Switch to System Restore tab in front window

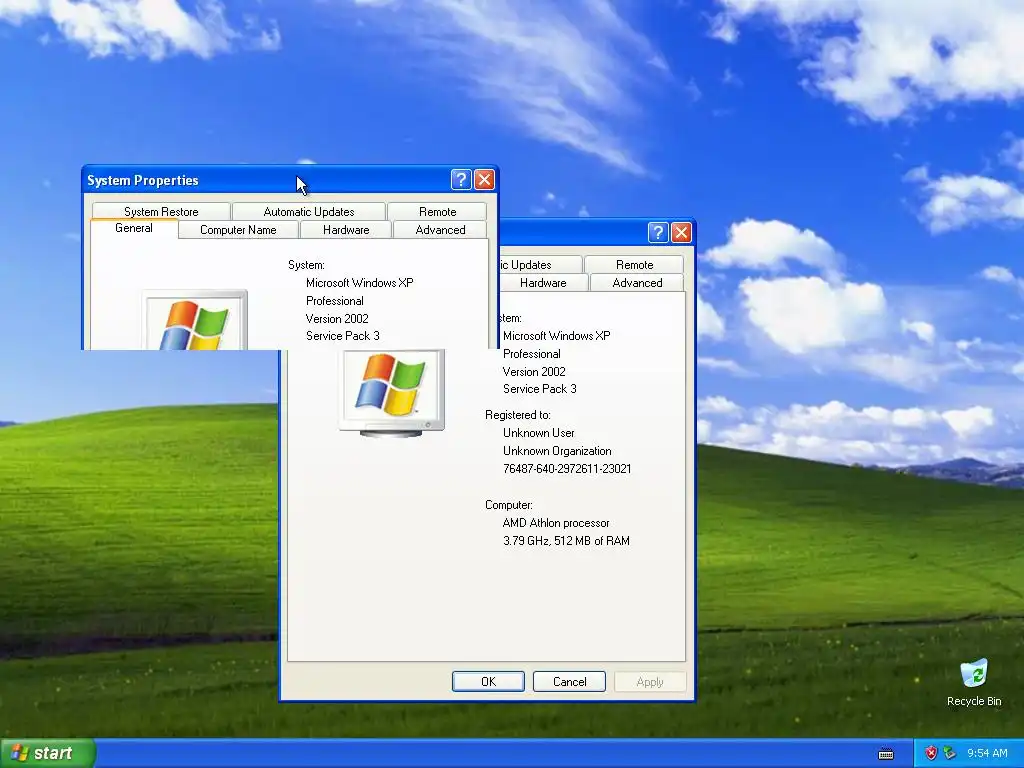click(x=161, y=212)
